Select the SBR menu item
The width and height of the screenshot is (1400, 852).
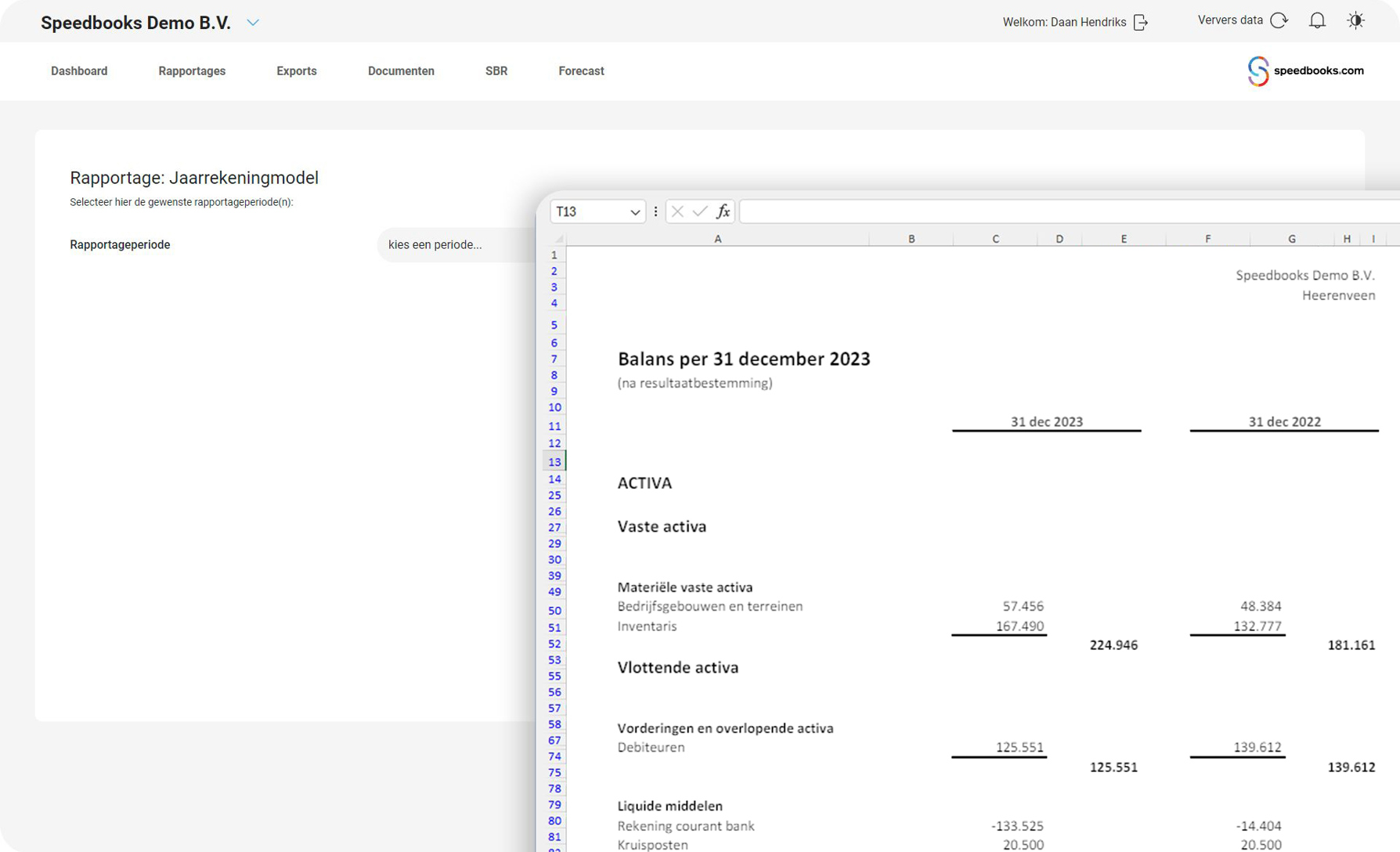click(x=496, y=71)
